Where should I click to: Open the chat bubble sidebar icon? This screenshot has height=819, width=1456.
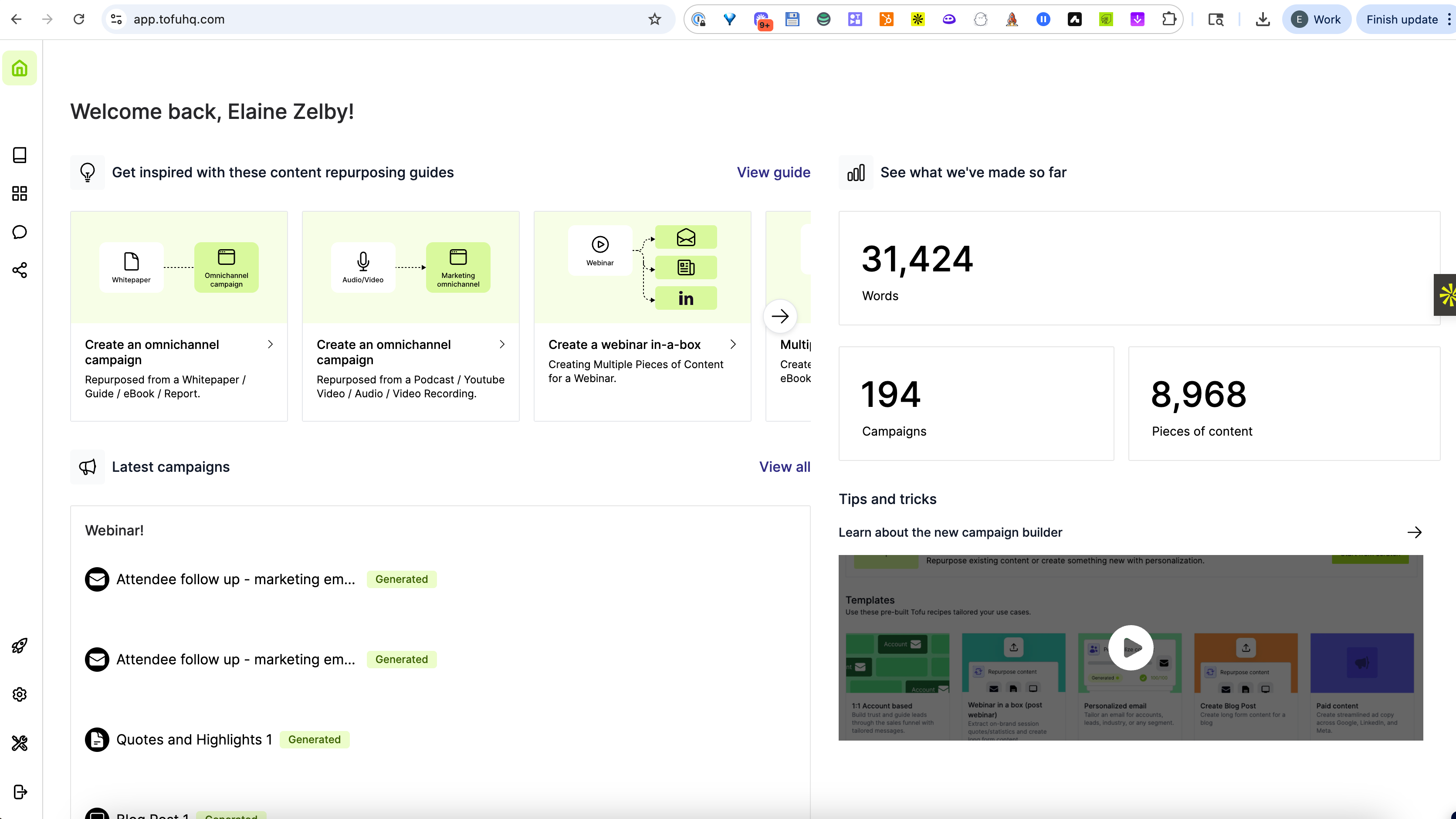20,232
